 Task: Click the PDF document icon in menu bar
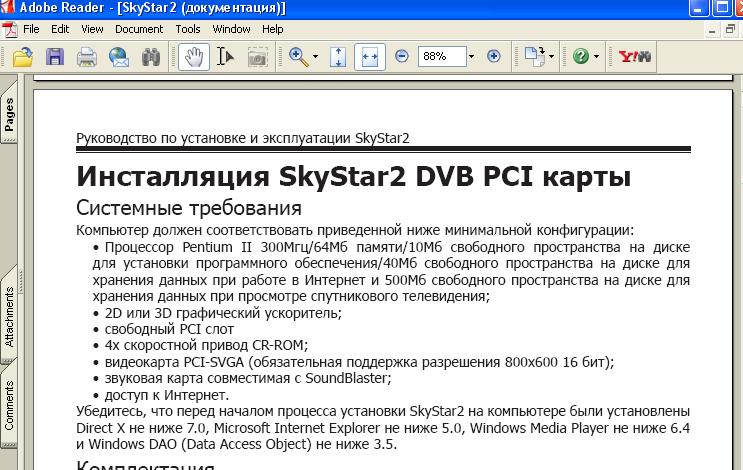[9, 29]
